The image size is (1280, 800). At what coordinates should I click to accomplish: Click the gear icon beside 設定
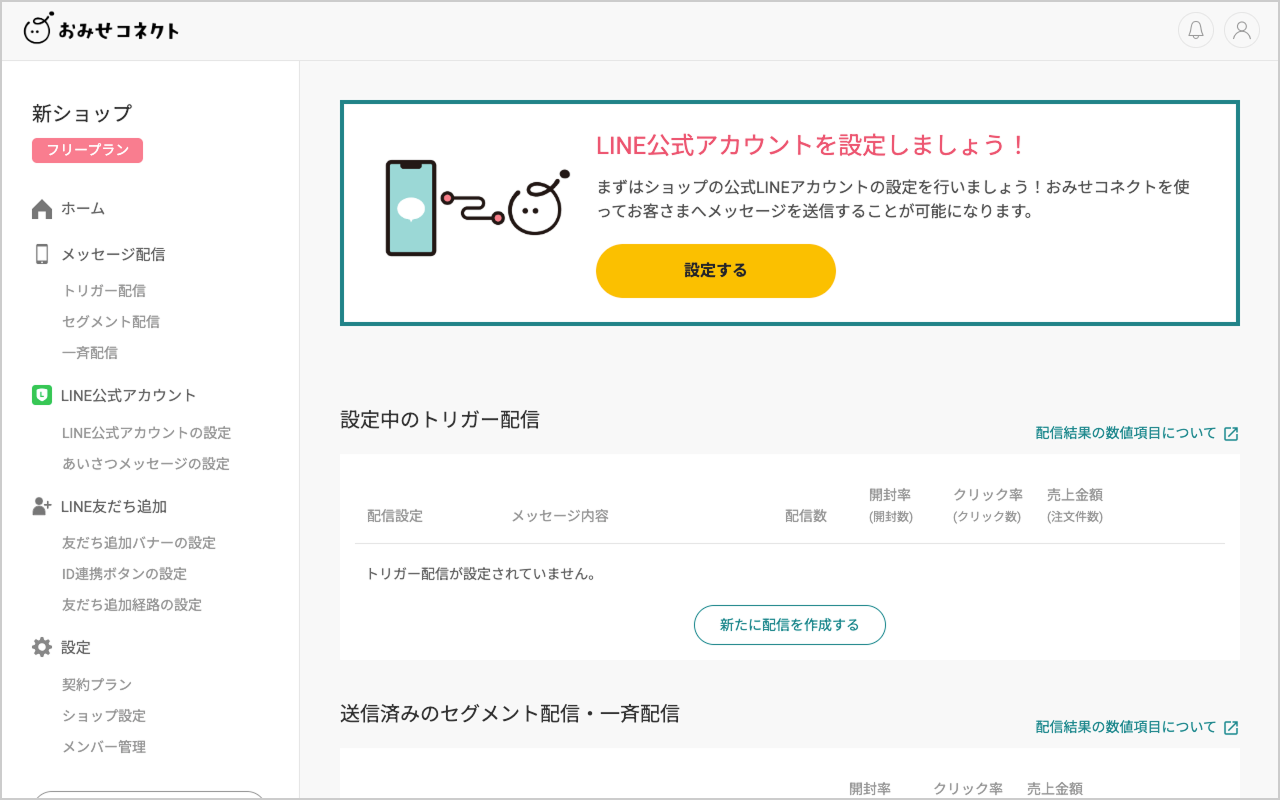(x=42, y=647)
